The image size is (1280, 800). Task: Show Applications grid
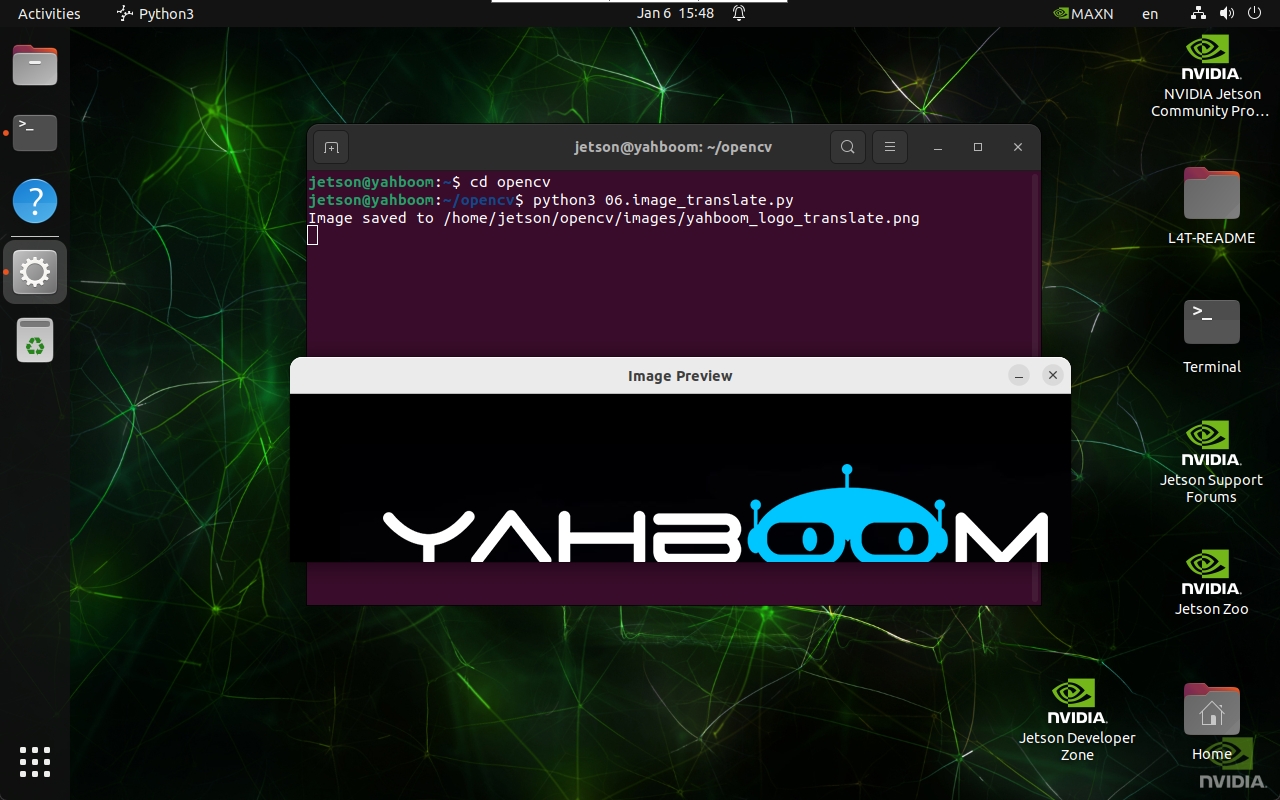pyautogui.click(x=35, y=761)
